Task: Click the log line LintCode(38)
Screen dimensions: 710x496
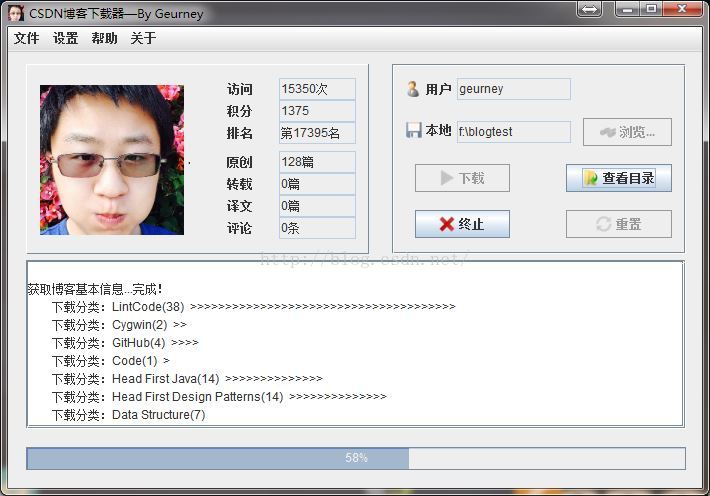Action: click(x=254, y=307)
